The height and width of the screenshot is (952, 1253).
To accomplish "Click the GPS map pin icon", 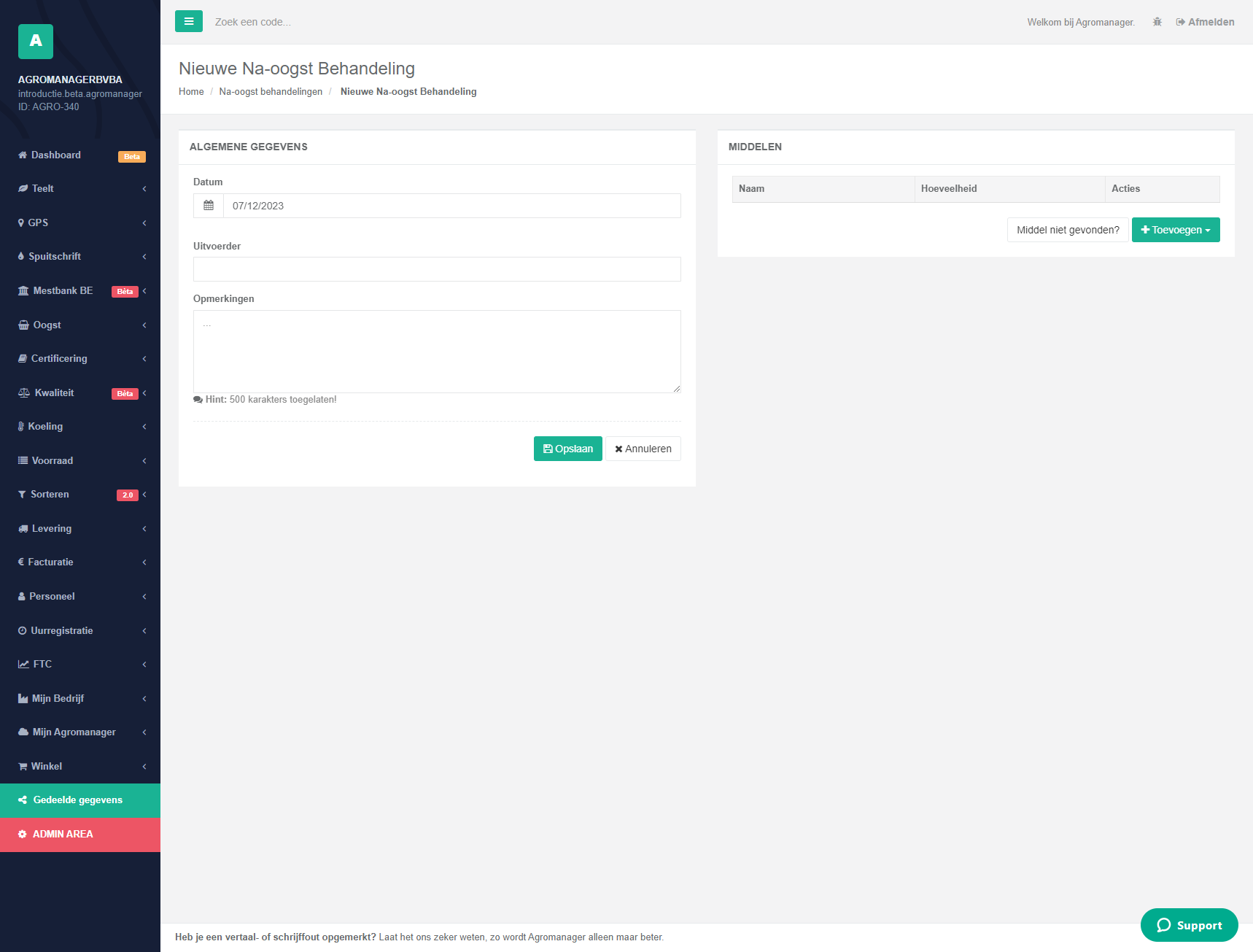I will coord(21,222).
